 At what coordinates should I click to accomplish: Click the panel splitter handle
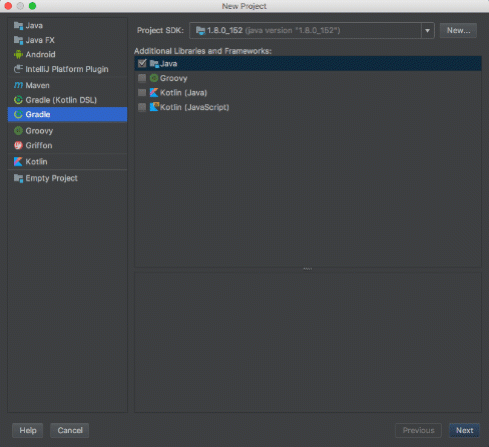pyautogui.click(x=307, y=269)
